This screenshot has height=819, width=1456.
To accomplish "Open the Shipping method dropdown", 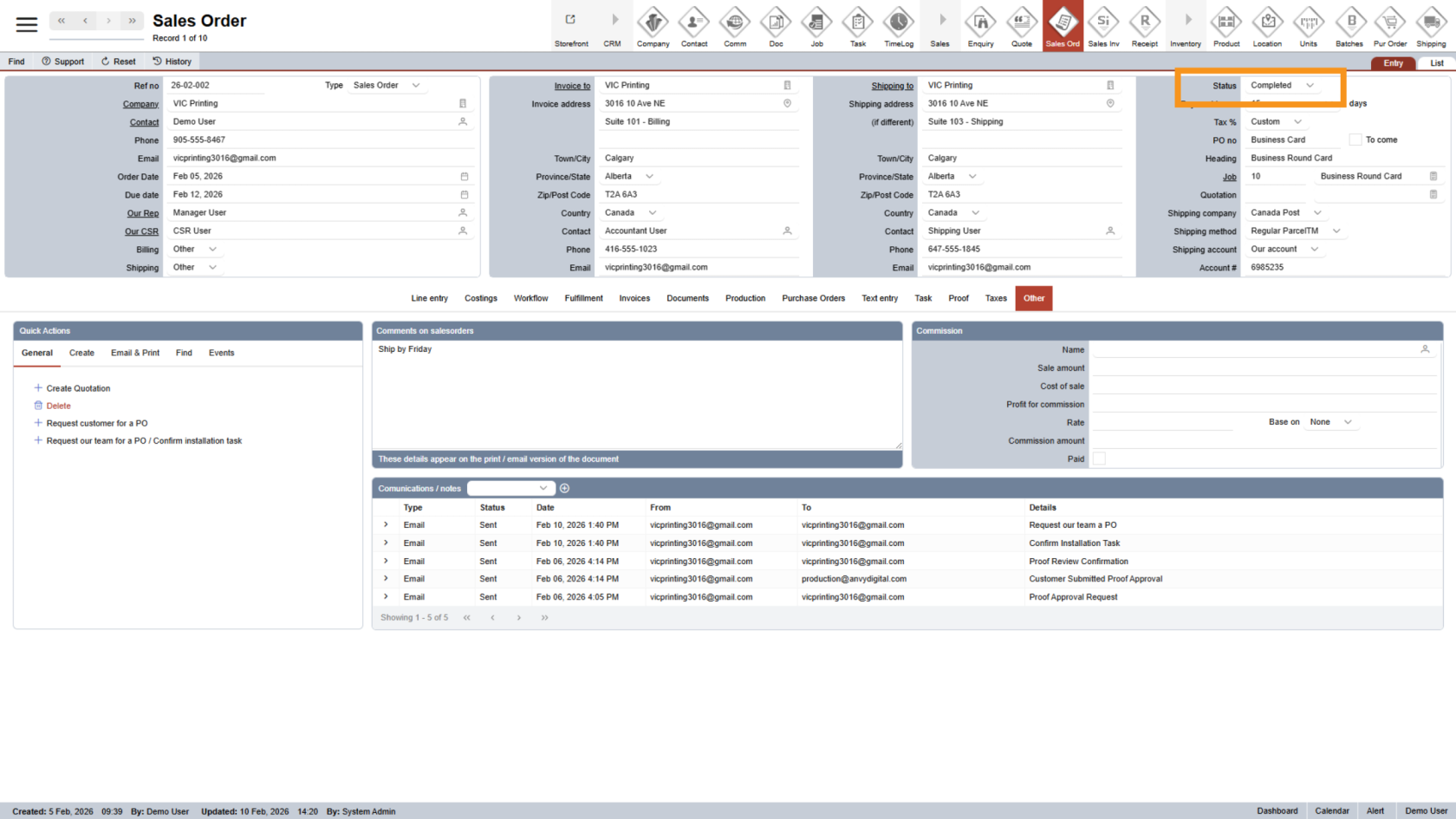I will pos(1295,231).
